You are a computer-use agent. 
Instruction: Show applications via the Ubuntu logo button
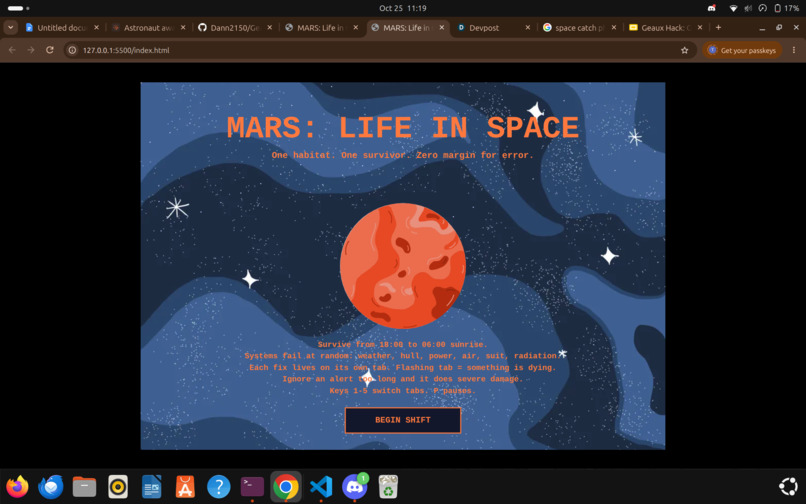click(789, 487)
